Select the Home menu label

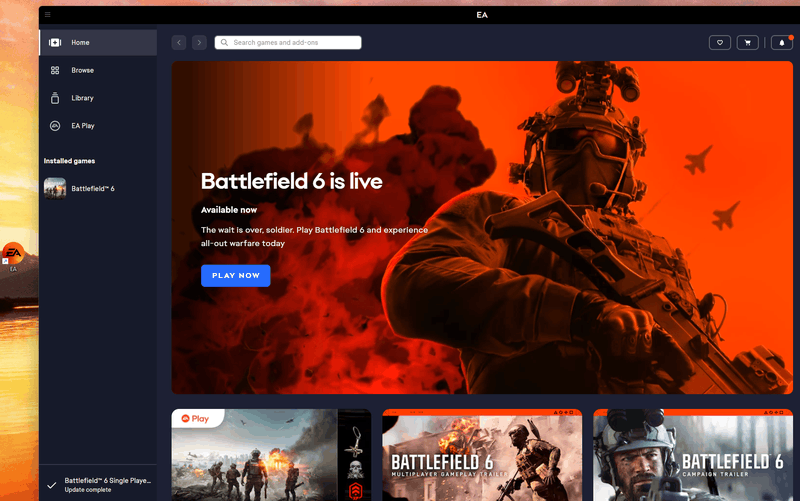tap(80, 42)
